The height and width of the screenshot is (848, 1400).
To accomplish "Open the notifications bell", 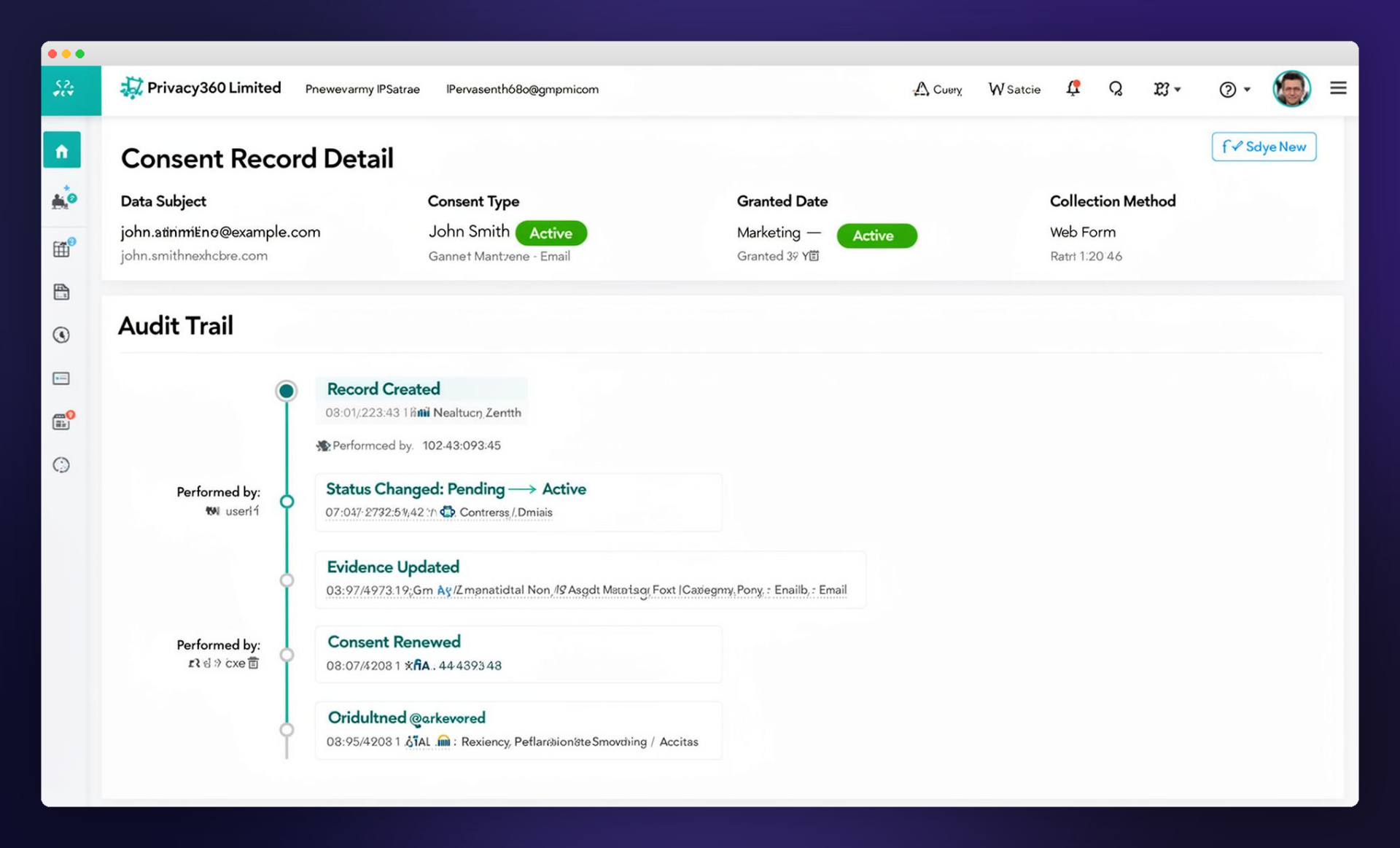I will 1073,88.
